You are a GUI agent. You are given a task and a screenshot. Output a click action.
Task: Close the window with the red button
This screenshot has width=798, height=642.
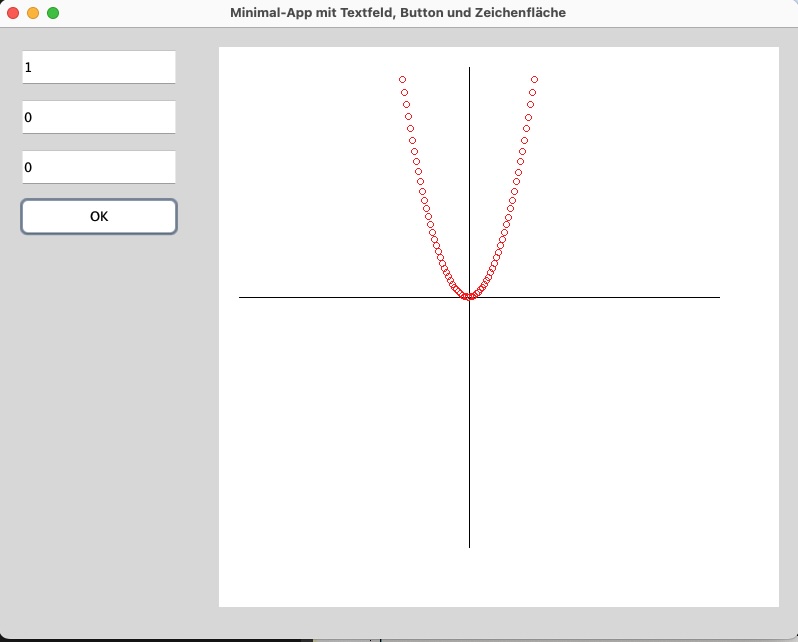14,13
